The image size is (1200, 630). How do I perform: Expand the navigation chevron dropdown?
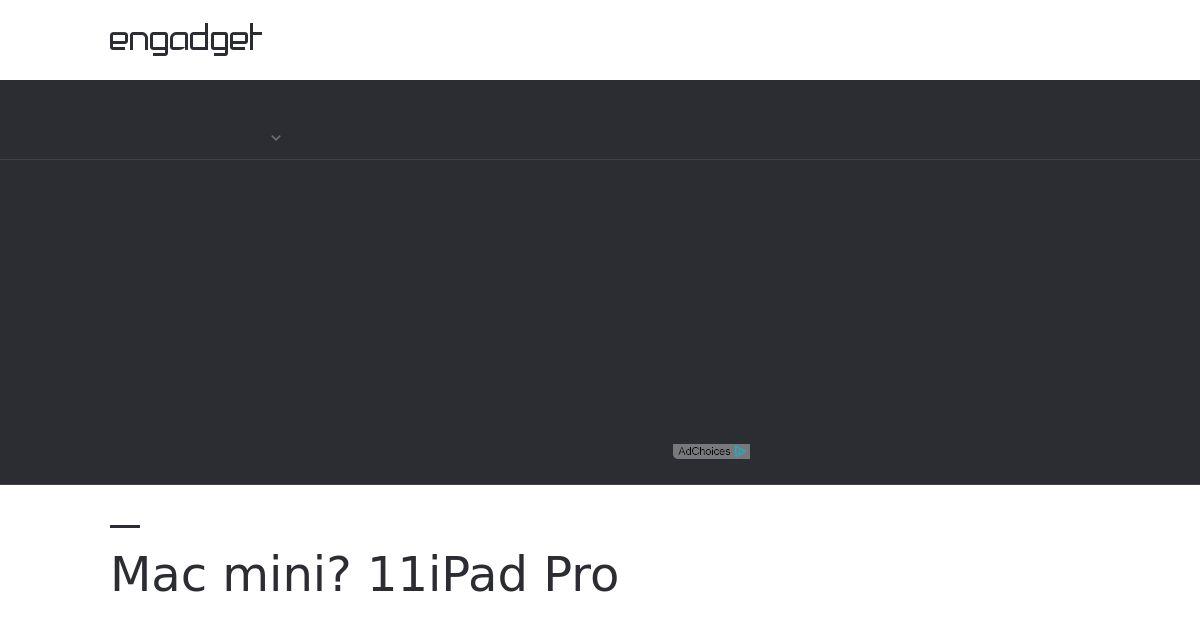276,138
